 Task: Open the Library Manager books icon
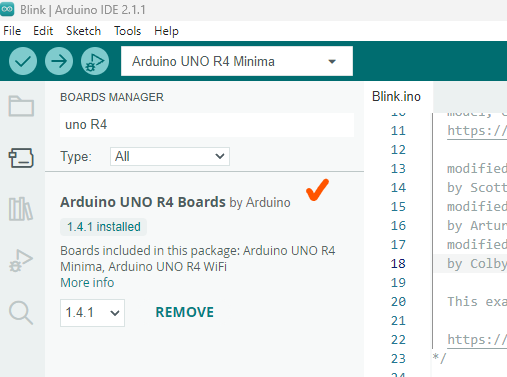[21, 209]
